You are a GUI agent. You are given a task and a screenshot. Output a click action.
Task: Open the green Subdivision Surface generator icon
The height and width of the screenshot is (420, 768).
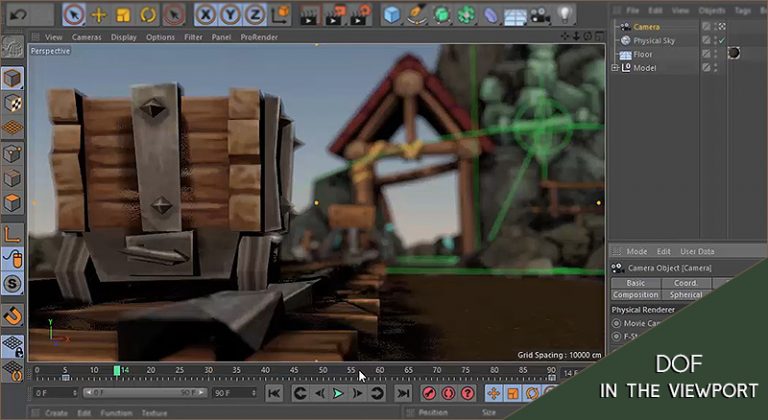442,15
